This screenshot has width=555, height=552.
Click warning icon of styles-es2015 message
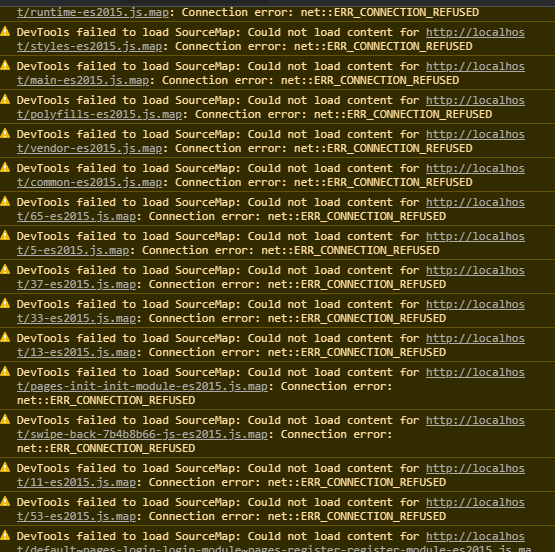5,32
